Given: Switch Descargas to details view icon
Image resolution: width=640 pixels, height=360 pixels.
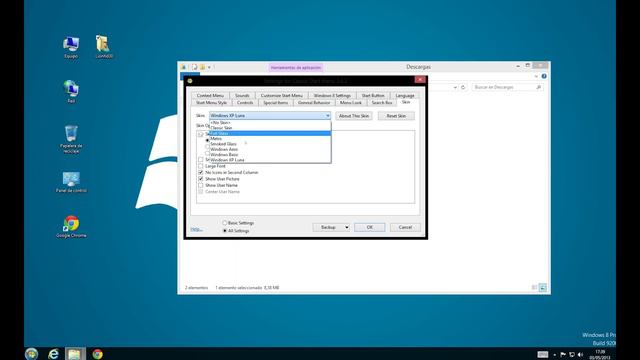Looking at the screenshot, I should pos(534,287).
